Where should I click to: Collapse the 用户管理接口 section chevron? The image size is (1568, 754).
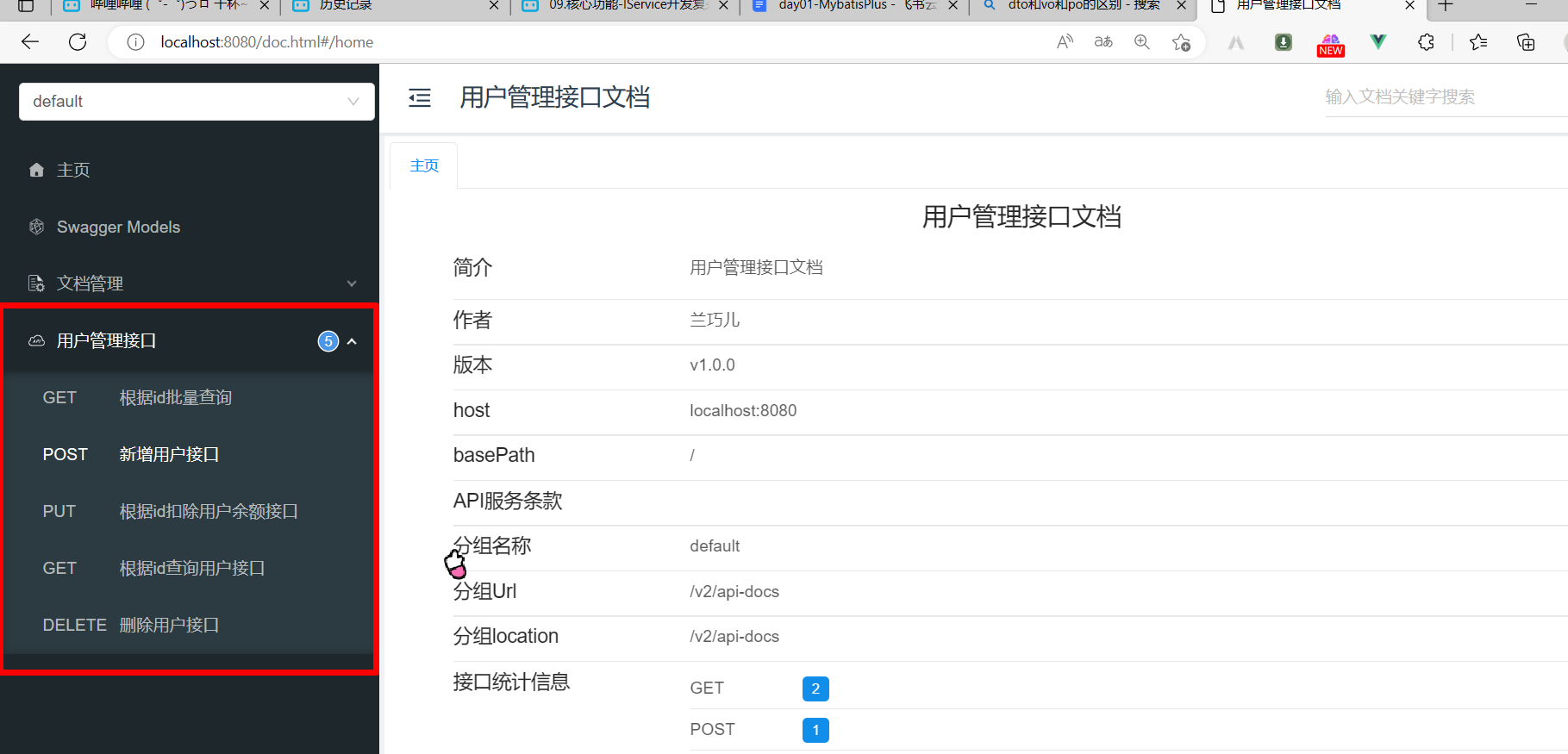(352, 341)
